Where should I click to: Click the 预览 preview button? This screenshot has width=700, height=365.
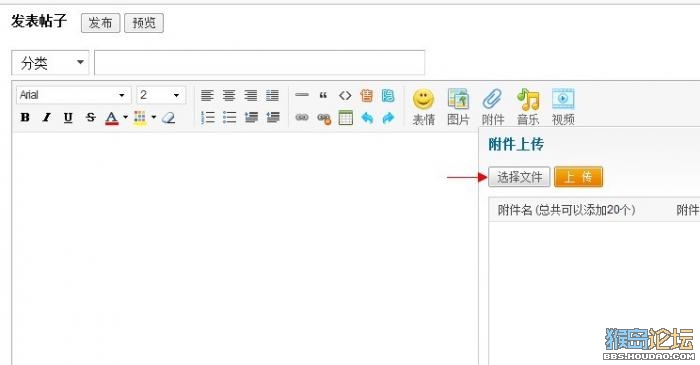144,23
